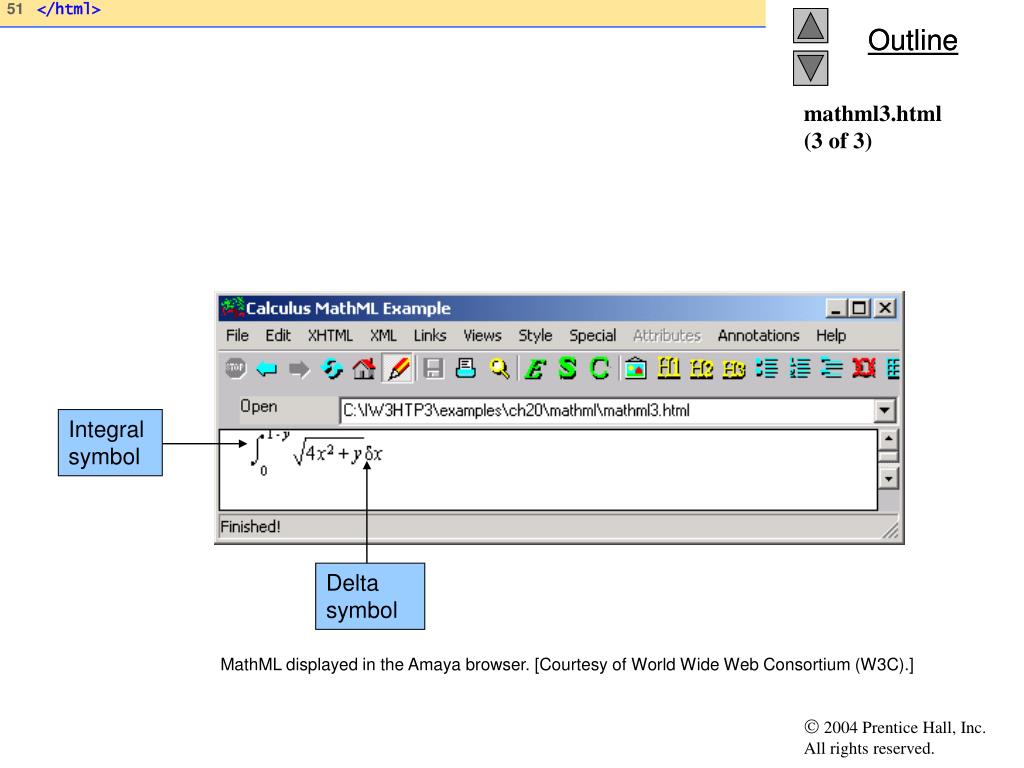
Task: Open the Style menu
Action: [535, 336]
